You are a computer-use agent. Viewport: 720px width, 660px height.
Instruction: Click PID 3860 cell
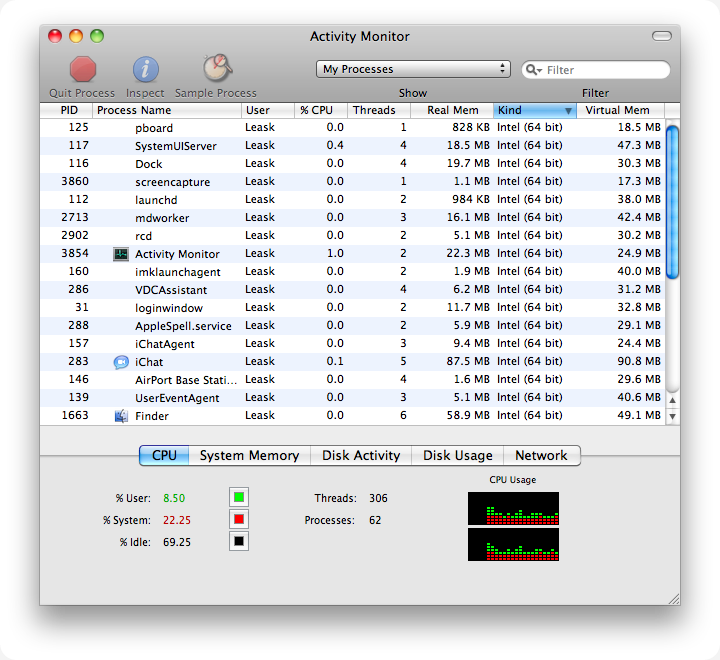coord(75,181)
